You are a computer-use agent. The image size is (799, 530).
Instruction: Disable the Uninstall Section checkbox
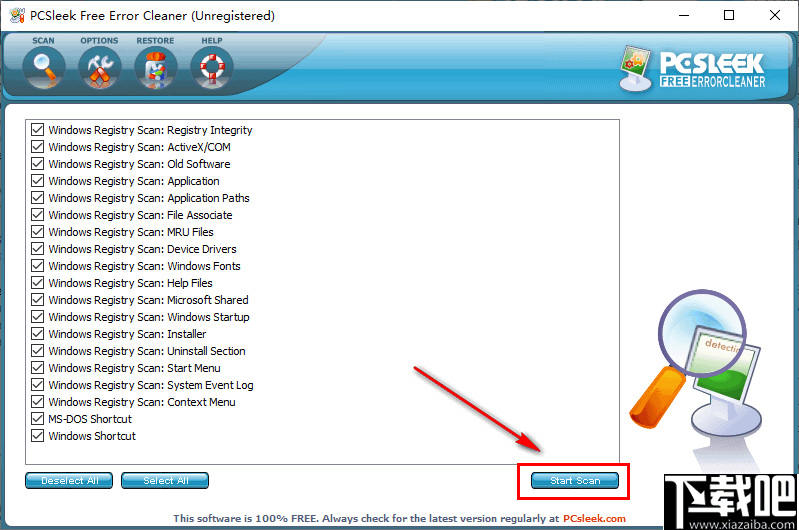coord(37,351)
